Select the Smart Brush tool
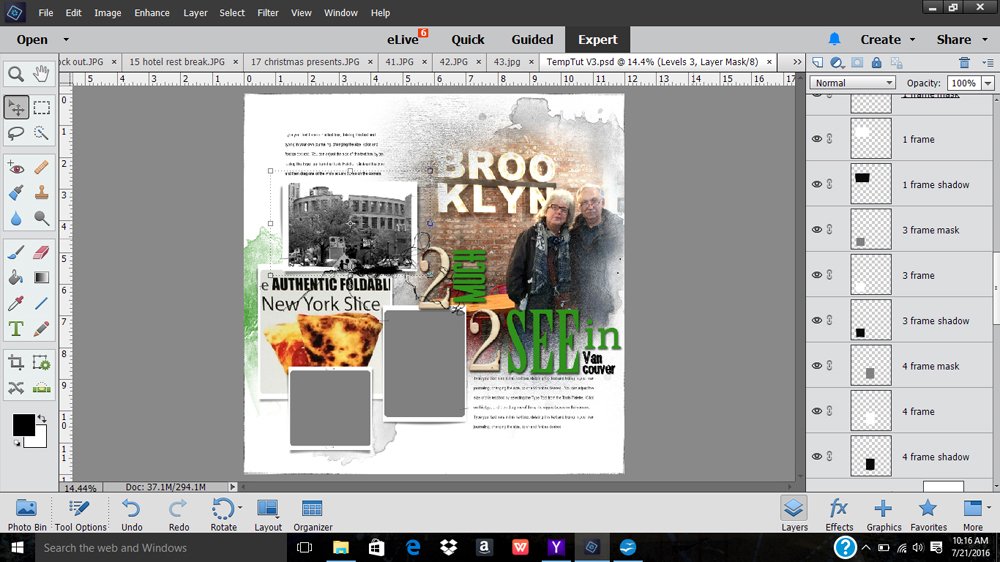 click(16, 193)
